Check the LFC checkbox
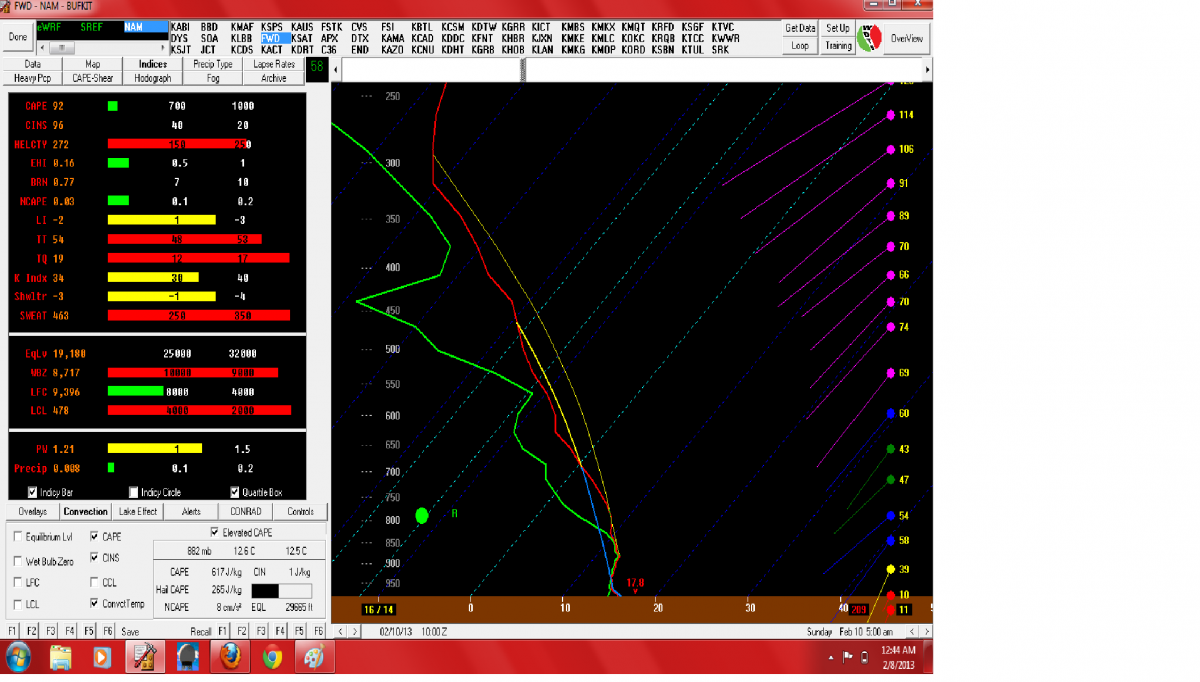The height and width of the screenshot is (682, 1200). tap(18, 582)
